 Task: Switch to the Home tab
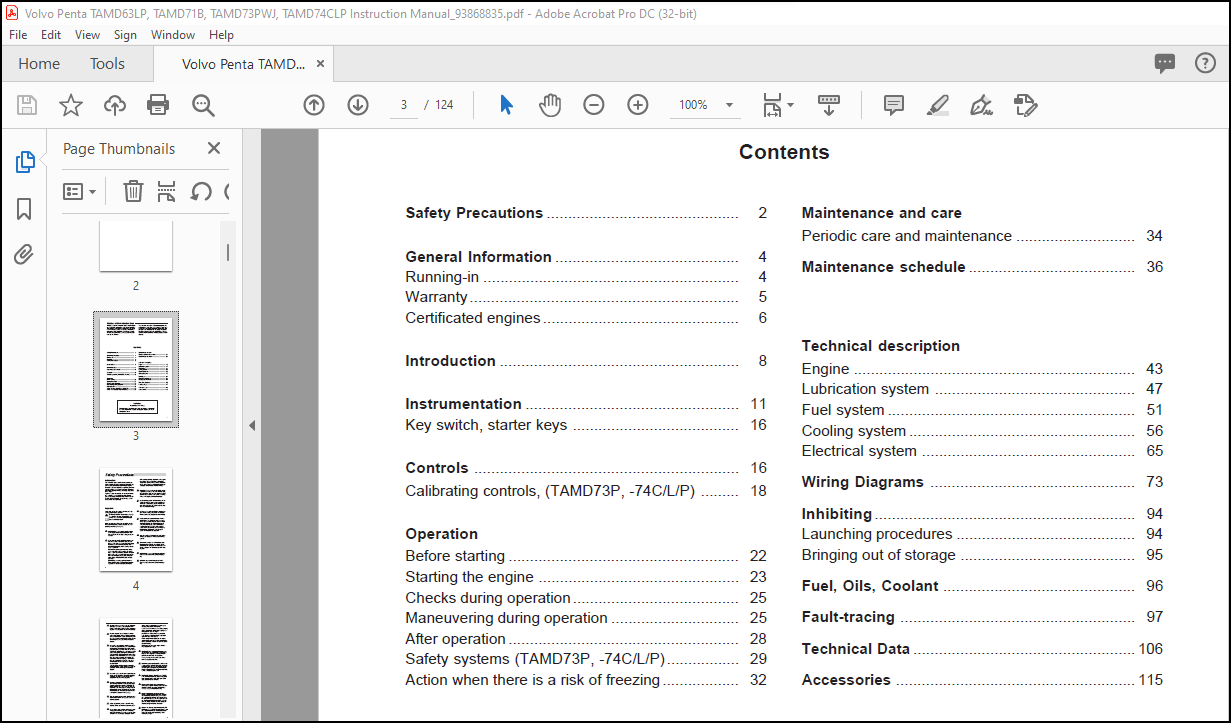(39, 63)
